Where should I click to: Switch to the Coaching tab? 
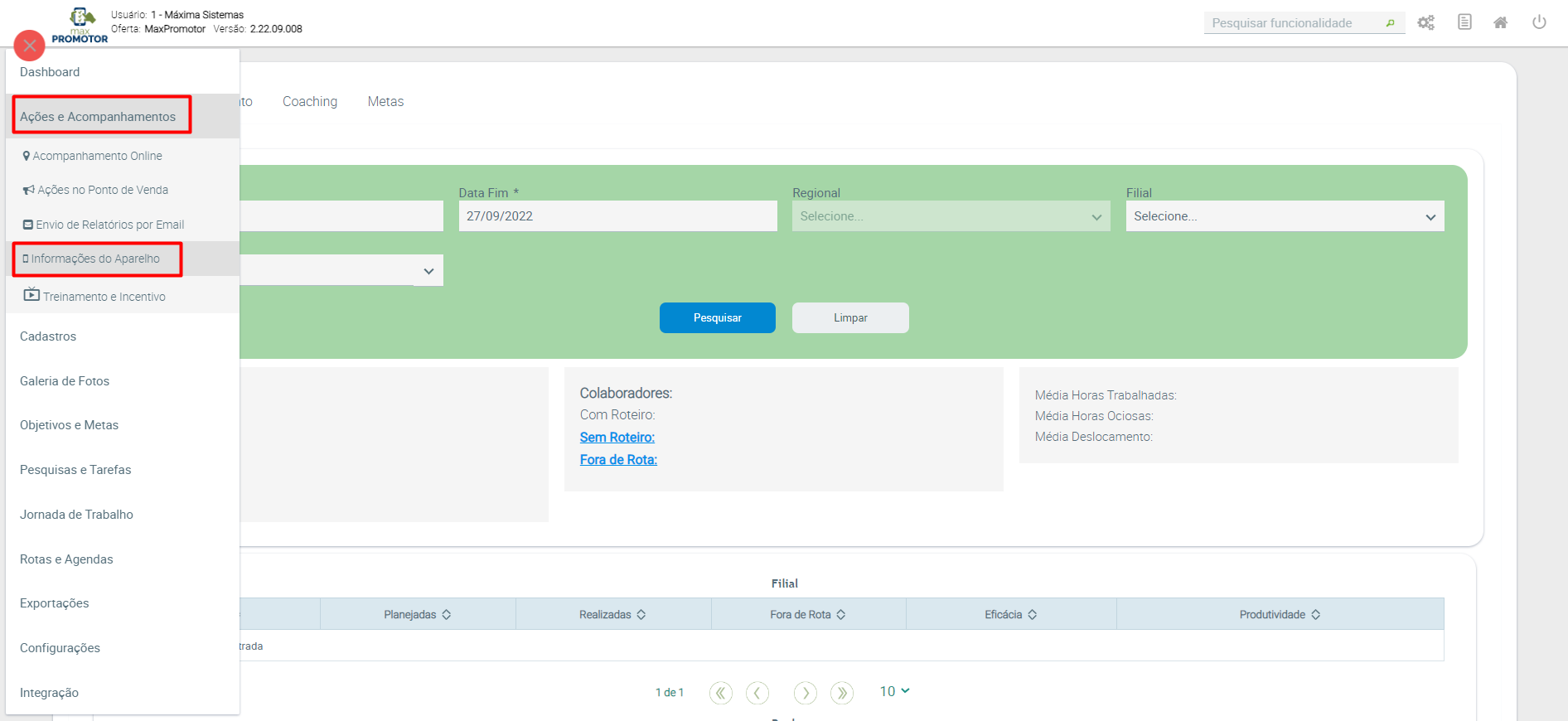[x=310, y=101]
